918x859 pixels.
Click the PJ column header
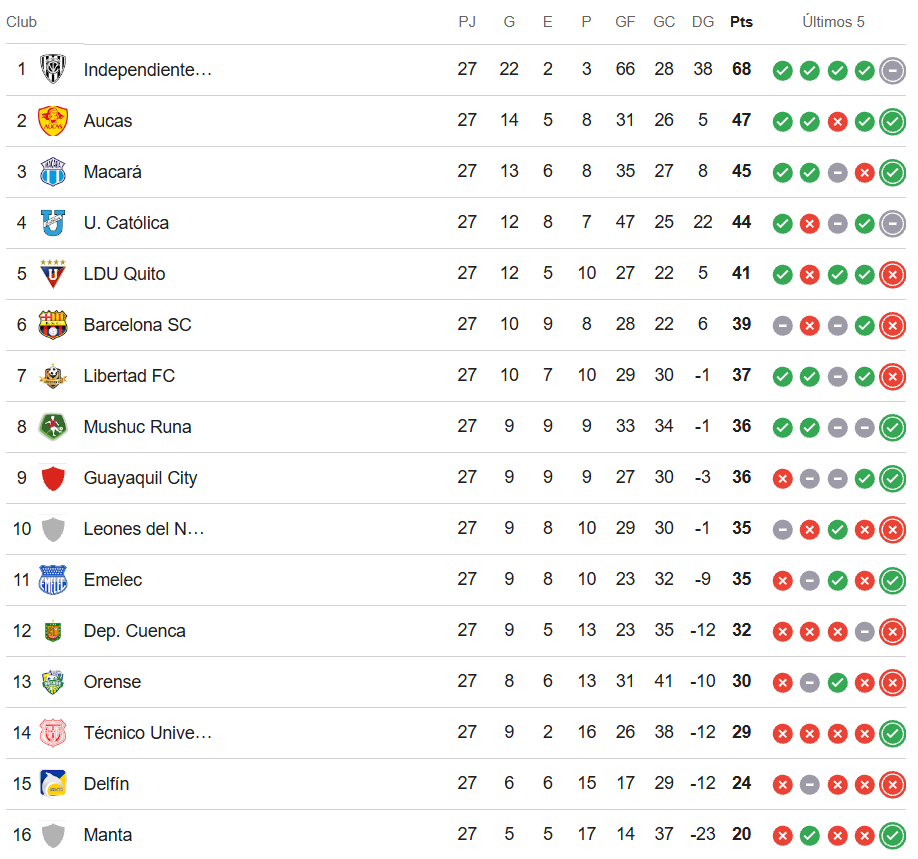coord(467,22)
